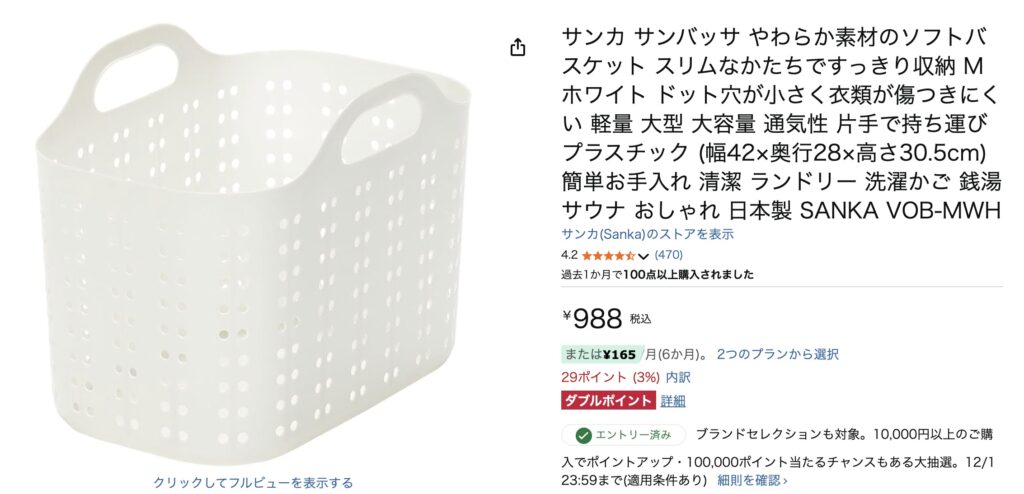Click the 税込 tax-included label
This screenshot has width=1024, height=494.
[641, 319]
